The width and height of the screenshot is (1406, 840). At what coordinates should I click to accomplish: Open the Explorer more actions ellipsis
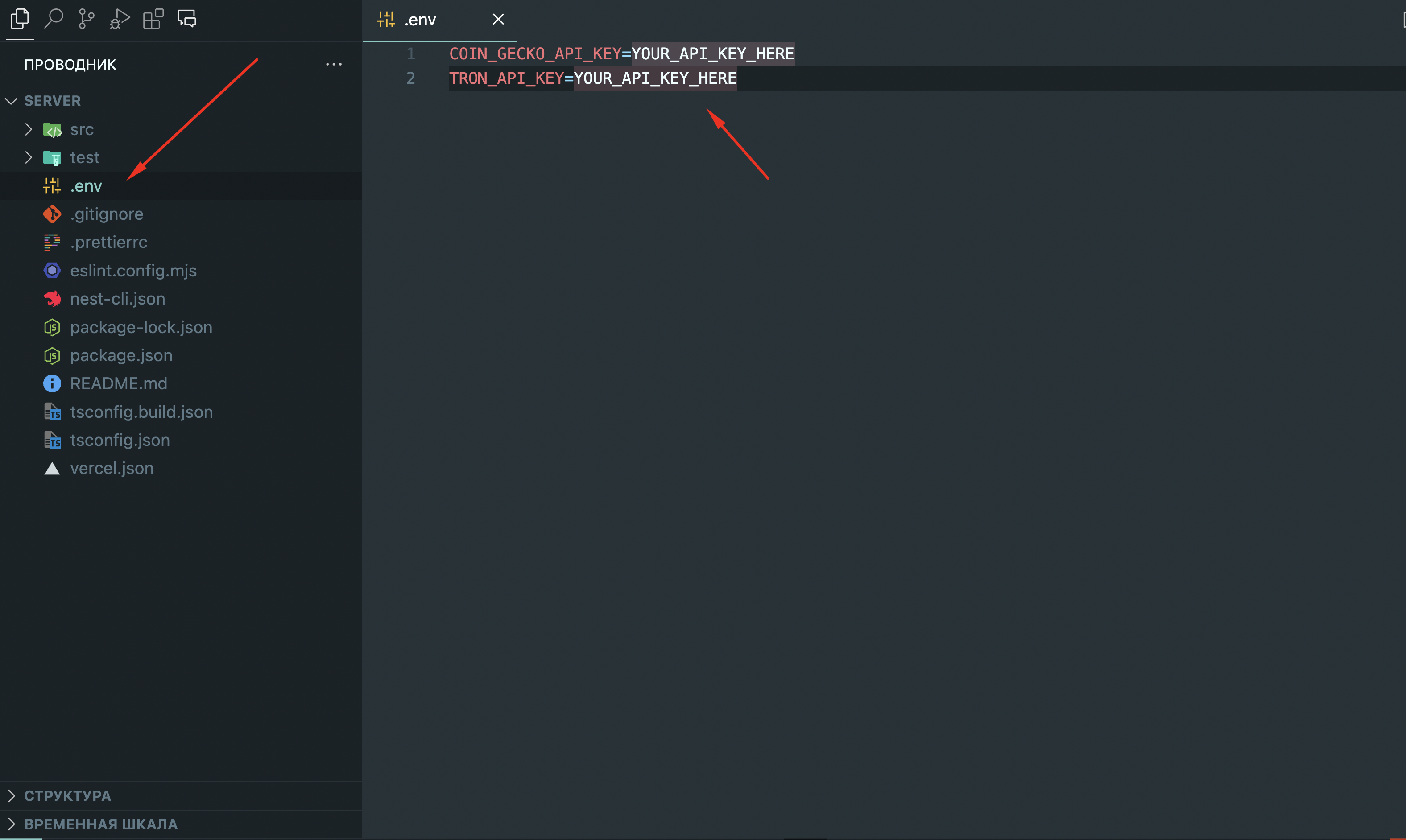[334, 65]
